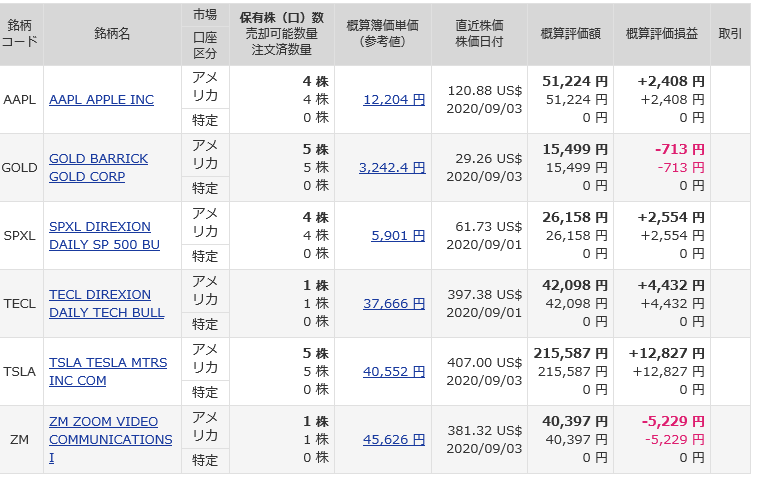Open the 5,901 円 book value for SPXL
758x479 pixels.
(397, 236)
